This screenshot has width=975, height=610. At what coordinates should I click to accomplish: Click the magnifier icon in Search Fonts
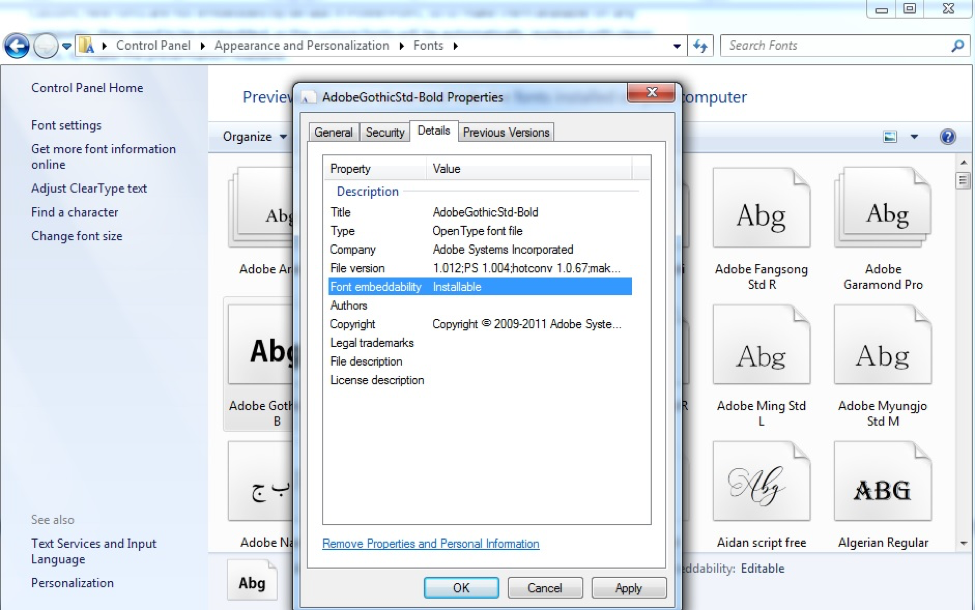click(x=958, y=45)
